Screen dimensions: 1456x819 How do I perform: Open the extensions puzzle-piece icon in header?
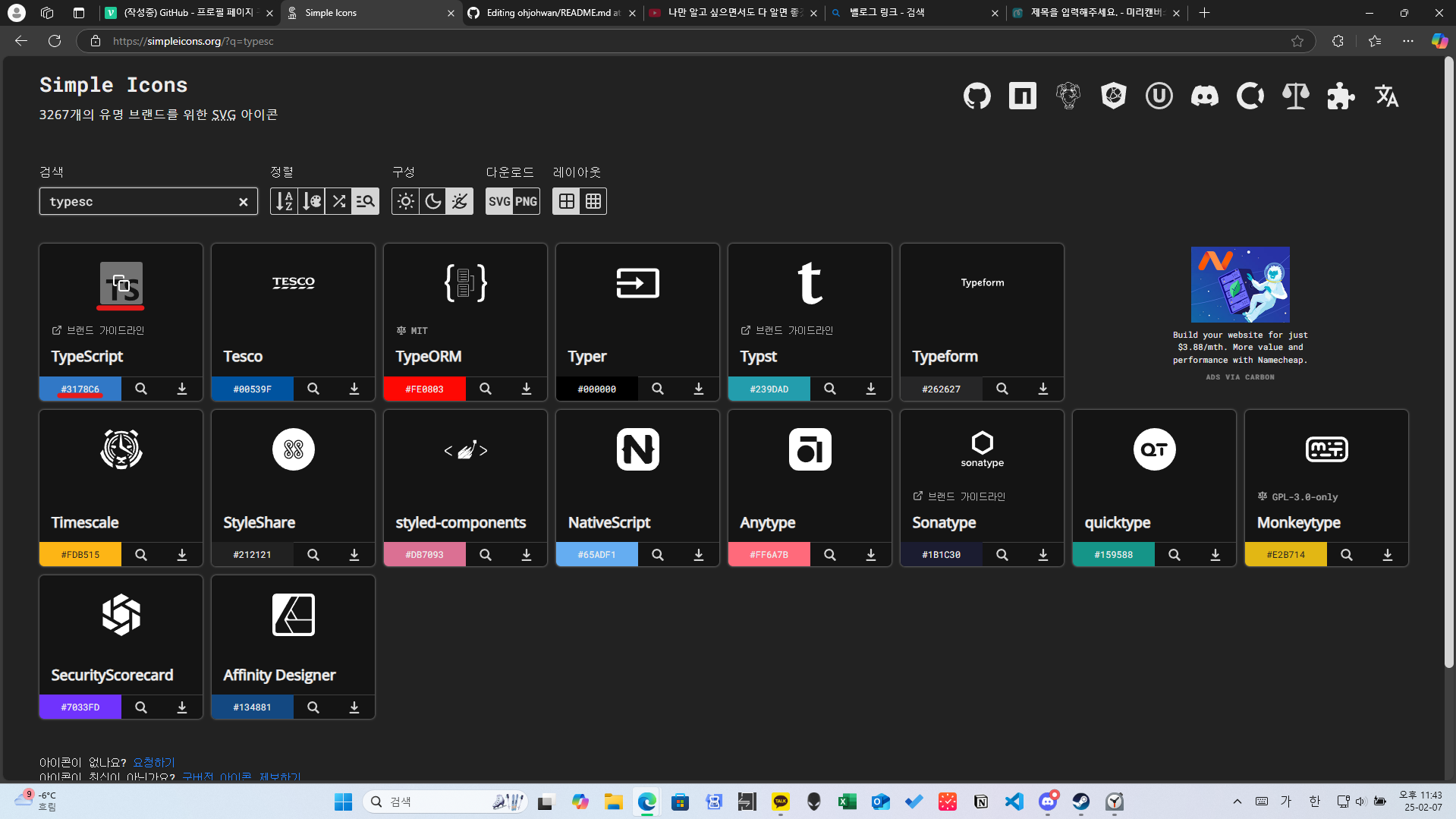pos(1341,96)
